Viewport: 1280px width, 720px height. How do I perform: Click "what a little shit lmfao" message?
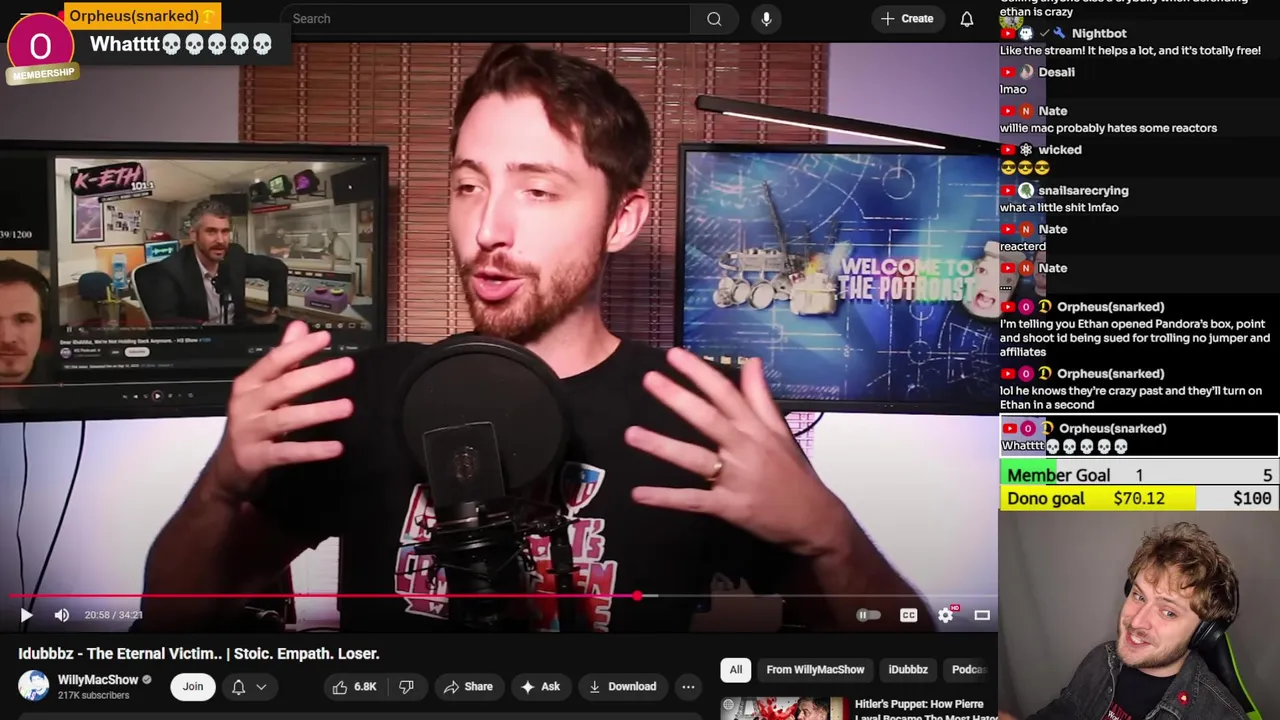click(1059, 208)
